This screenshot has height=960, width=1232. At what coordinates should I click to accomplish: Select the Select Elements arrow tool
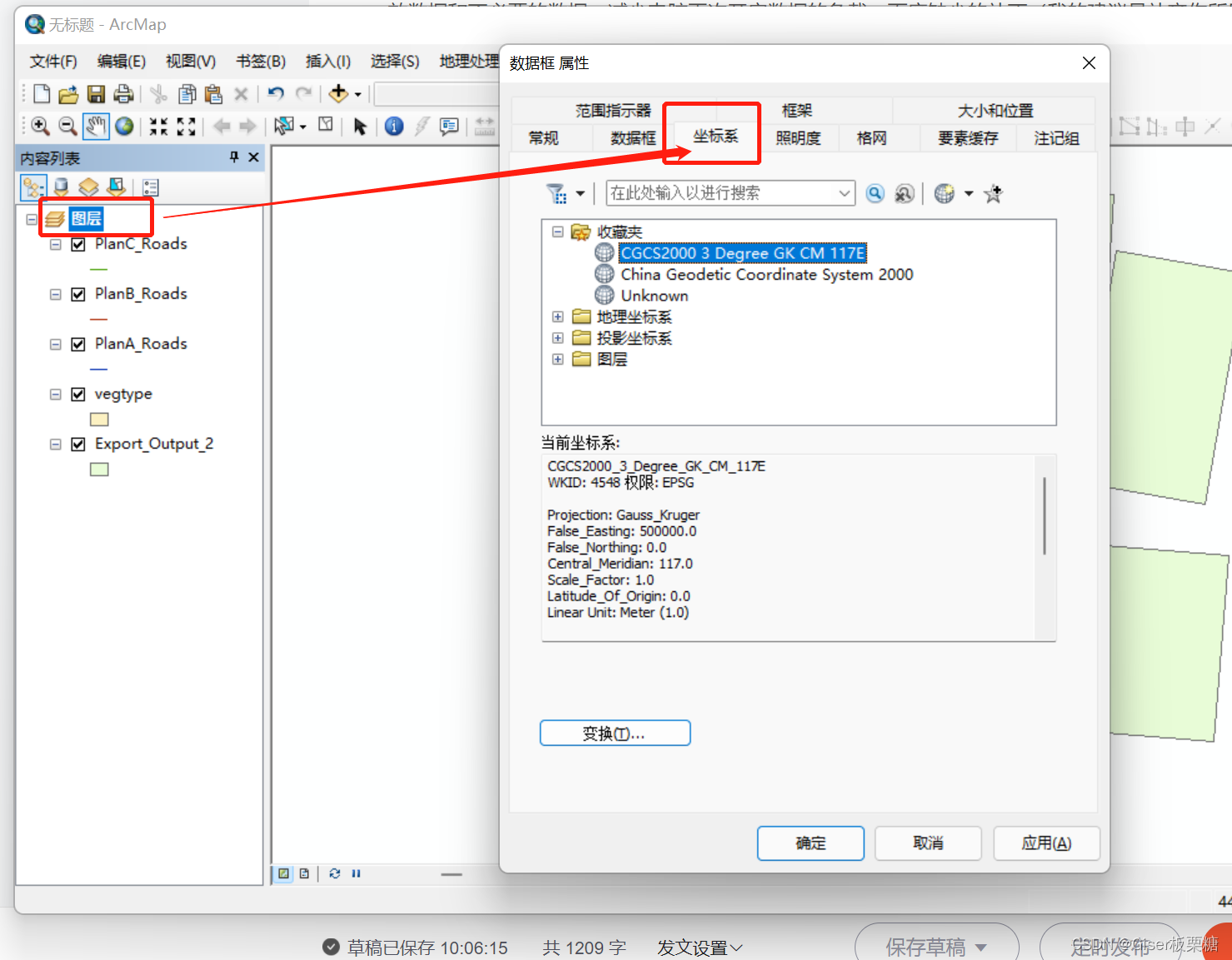(x=360, y=126)
